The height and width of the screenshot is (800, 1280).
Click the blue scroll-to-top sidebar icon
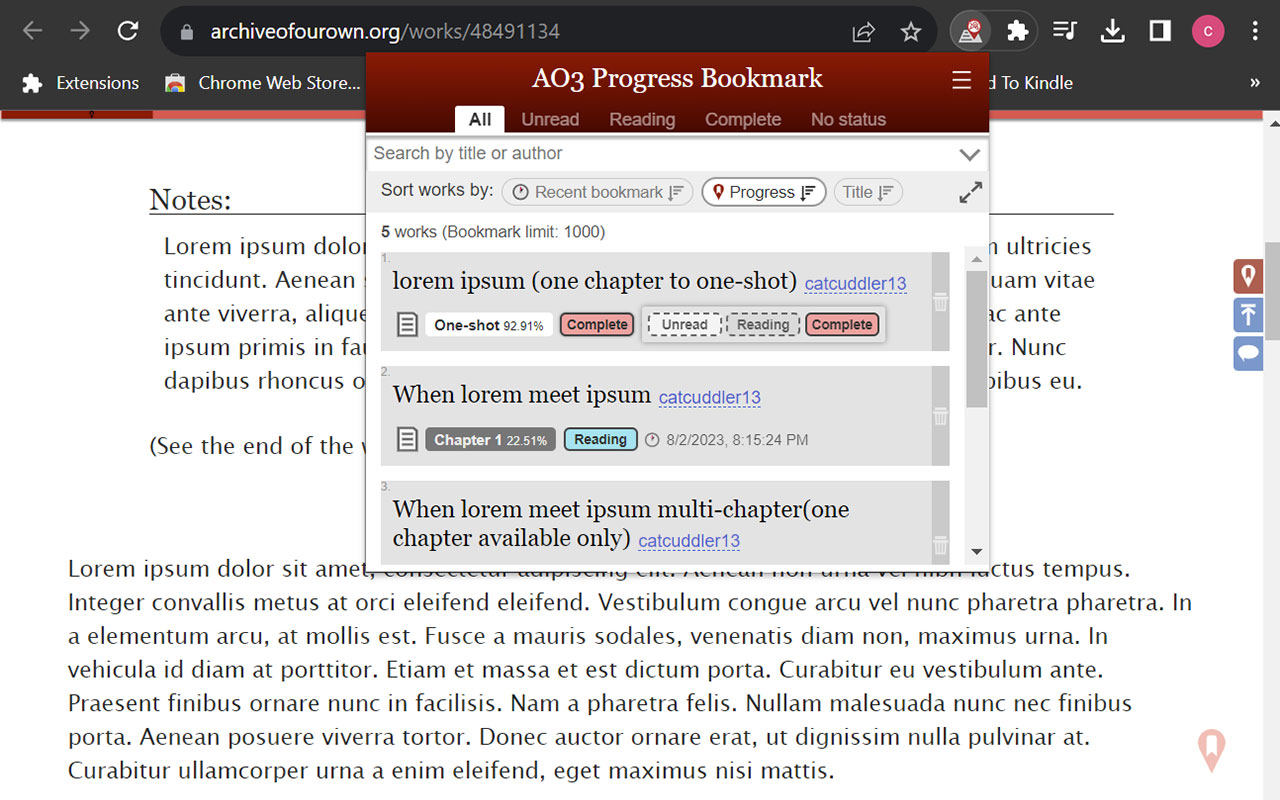tap(1247, 315)
